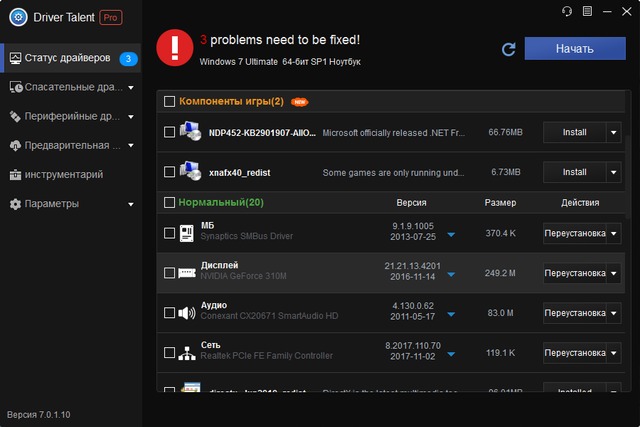
Task: Tick the xnafx40_redist checkbox
Action: click(169, 172)
